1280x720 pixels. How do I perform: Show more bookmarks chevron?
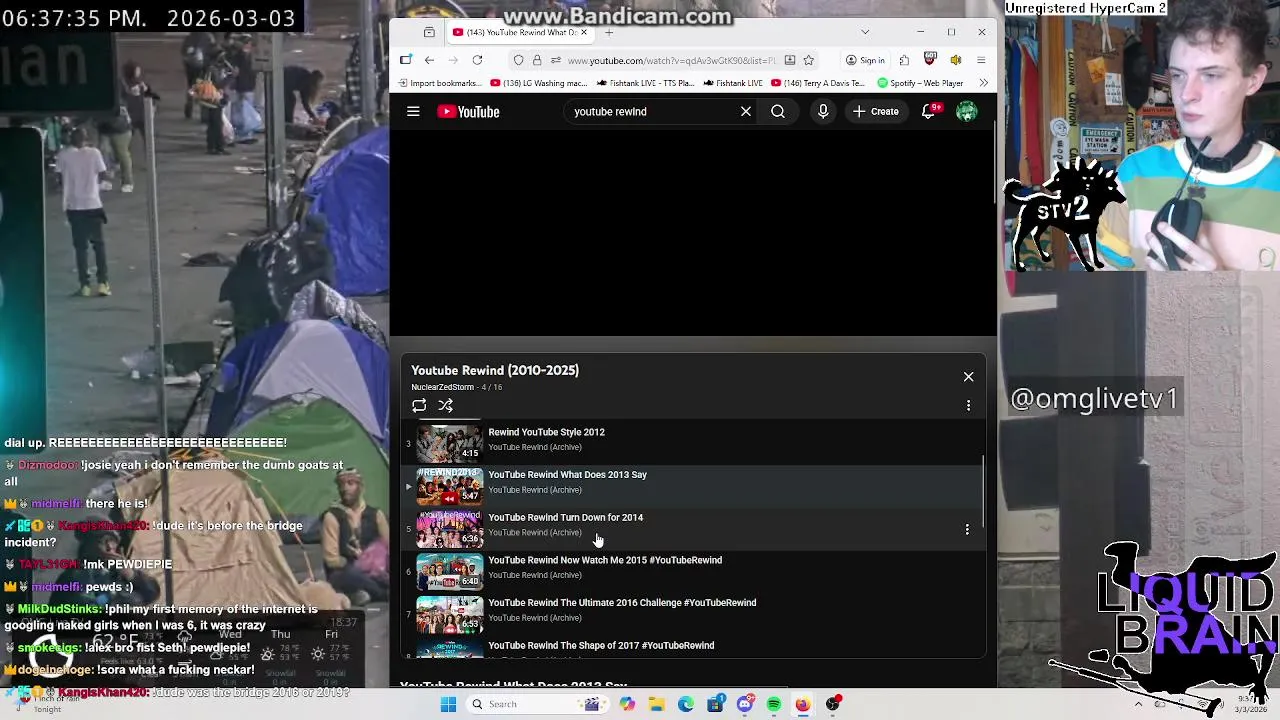pos(983,83)
